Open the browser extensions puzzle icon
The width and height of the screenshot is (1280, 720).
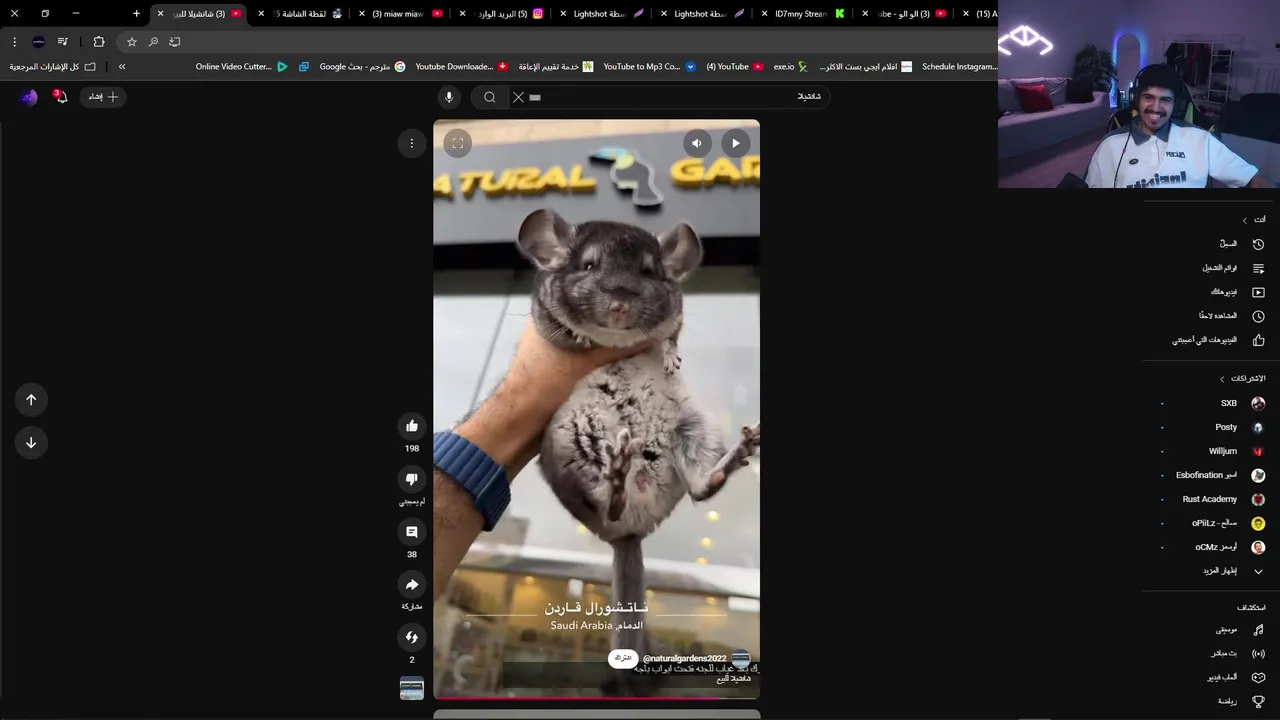pos(99,42)
